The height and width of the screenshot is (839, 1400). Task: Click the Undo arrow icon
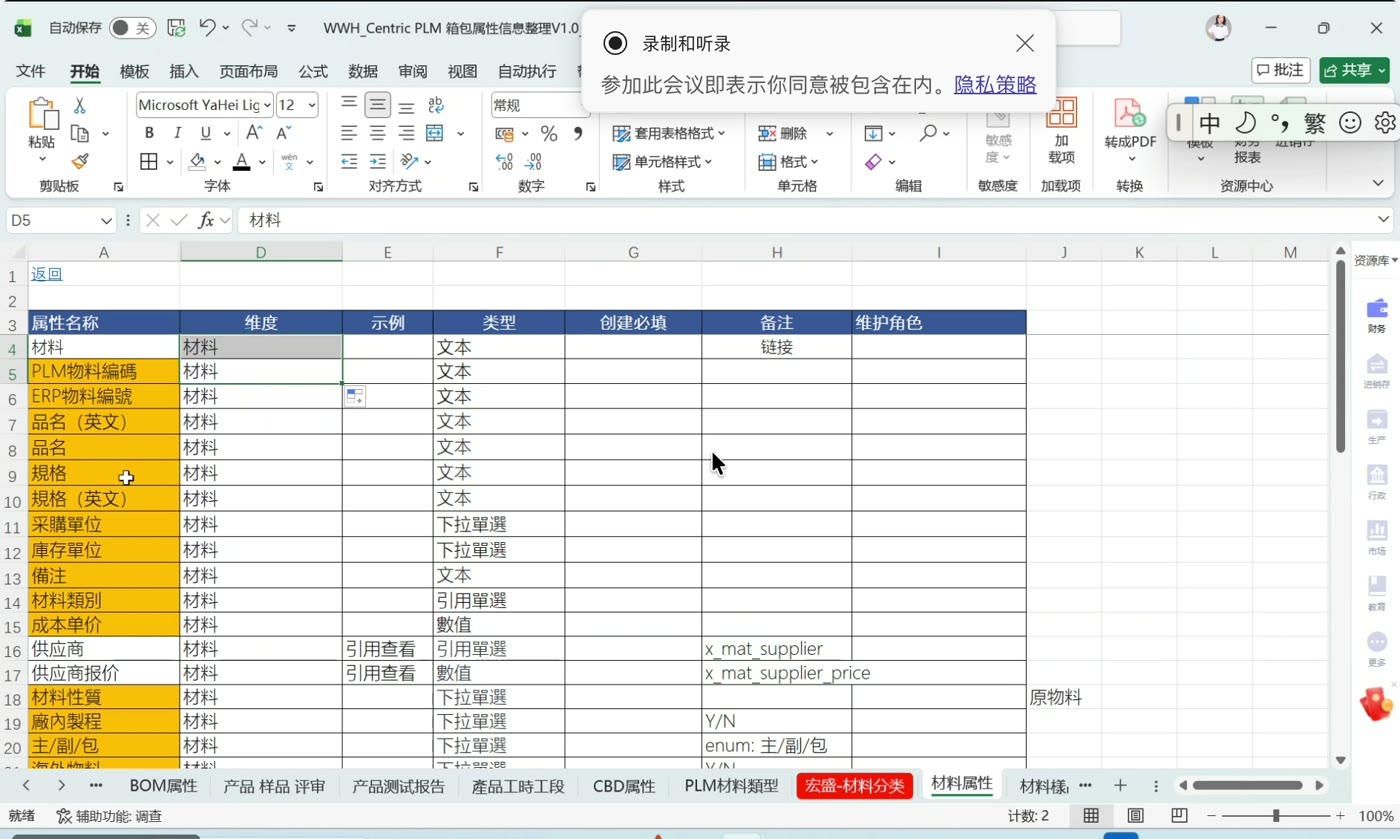(x=208, y=28)
